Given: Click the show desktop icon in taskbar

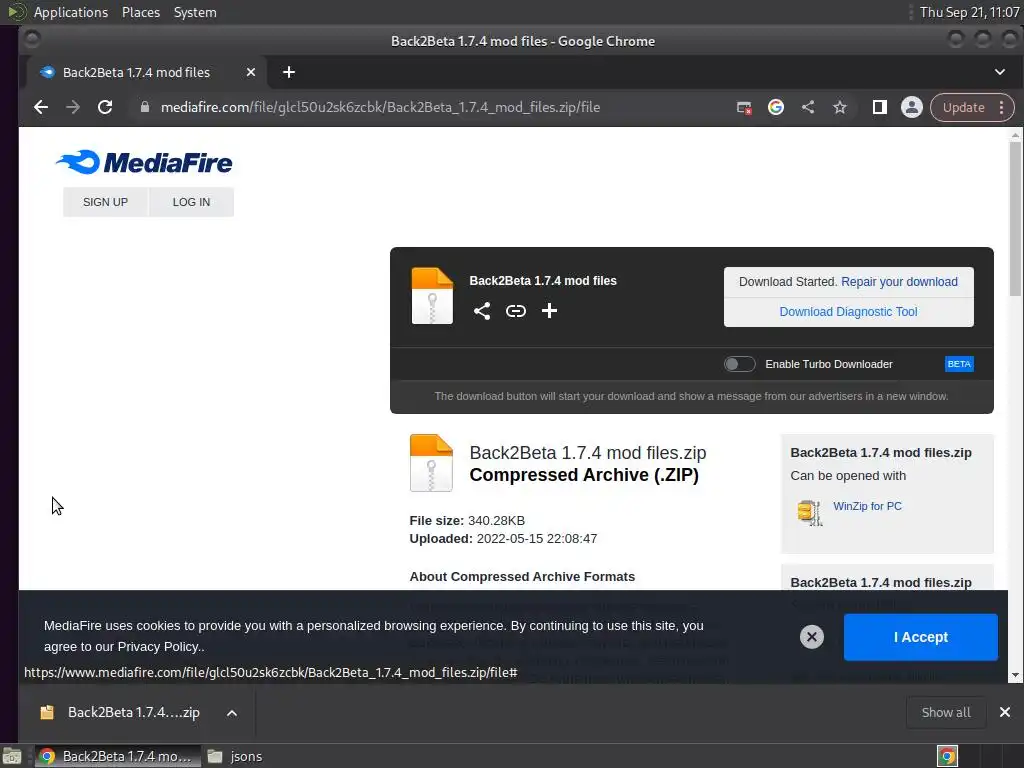Looking at the screenshot, I should (x=12, y=756).
